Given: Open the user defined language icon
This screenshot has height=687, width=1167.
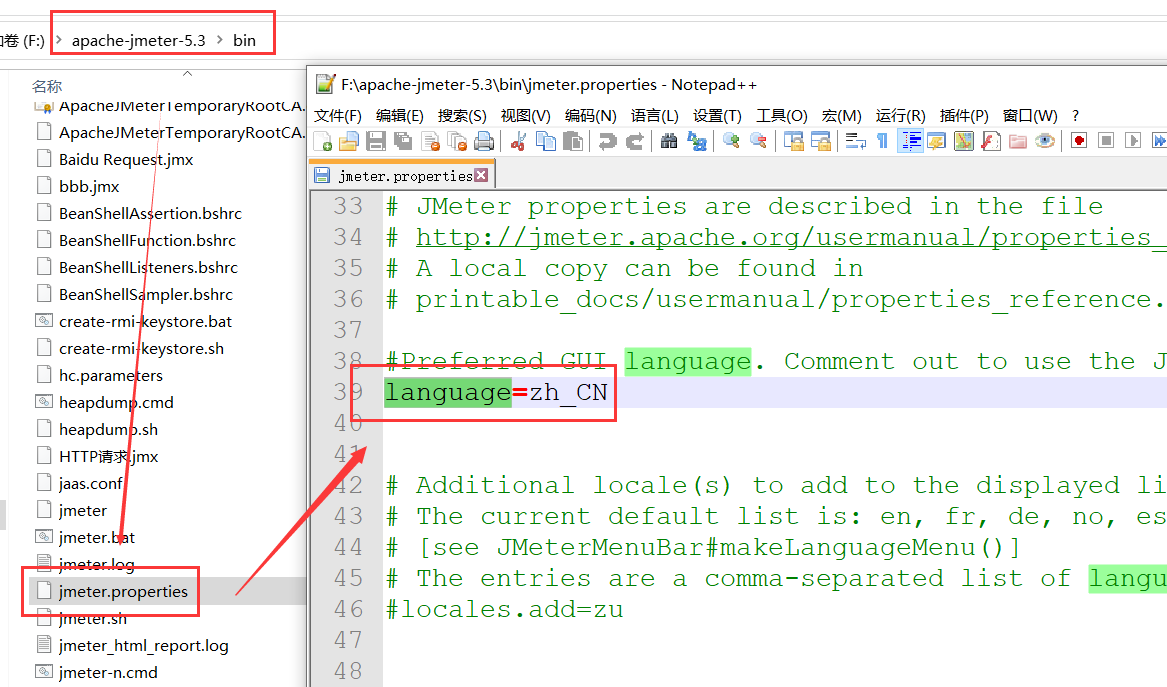Looking at the screenshot, I should tap(936, 141).
